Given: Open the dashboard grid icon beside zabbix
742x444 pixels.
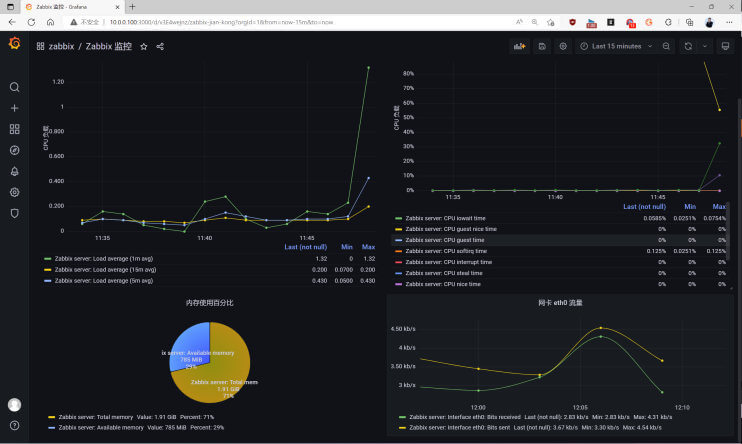Looking at the screenshot, I should [x=40, y=46].
